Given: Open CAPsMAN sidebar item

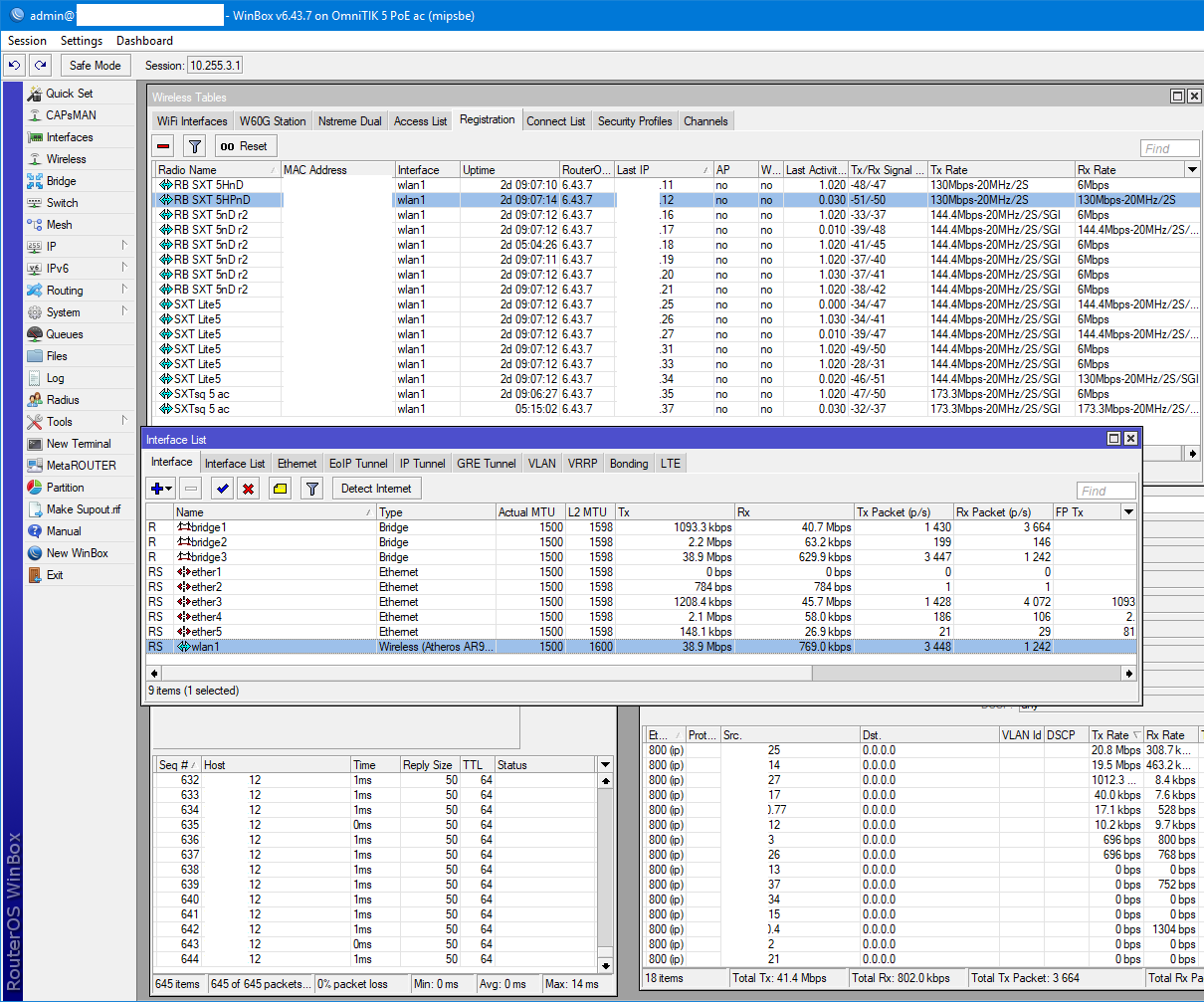Looking at the screenshot, I should (x=71, y=115).
